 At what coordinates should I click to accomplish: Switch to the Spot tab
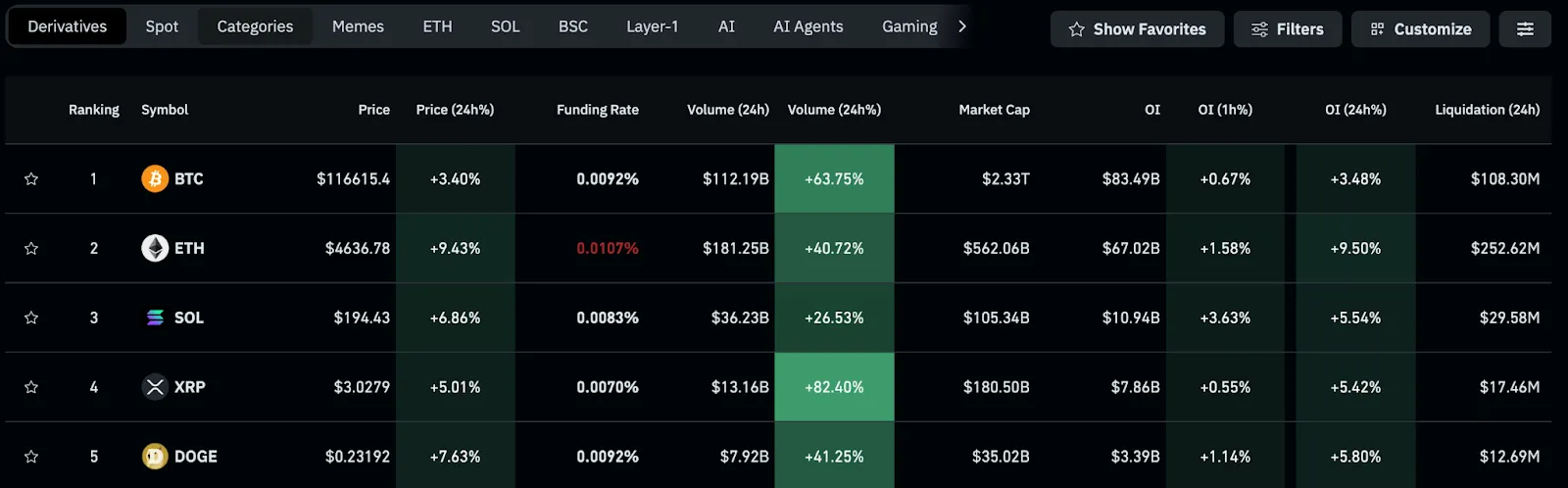[162, 26]
